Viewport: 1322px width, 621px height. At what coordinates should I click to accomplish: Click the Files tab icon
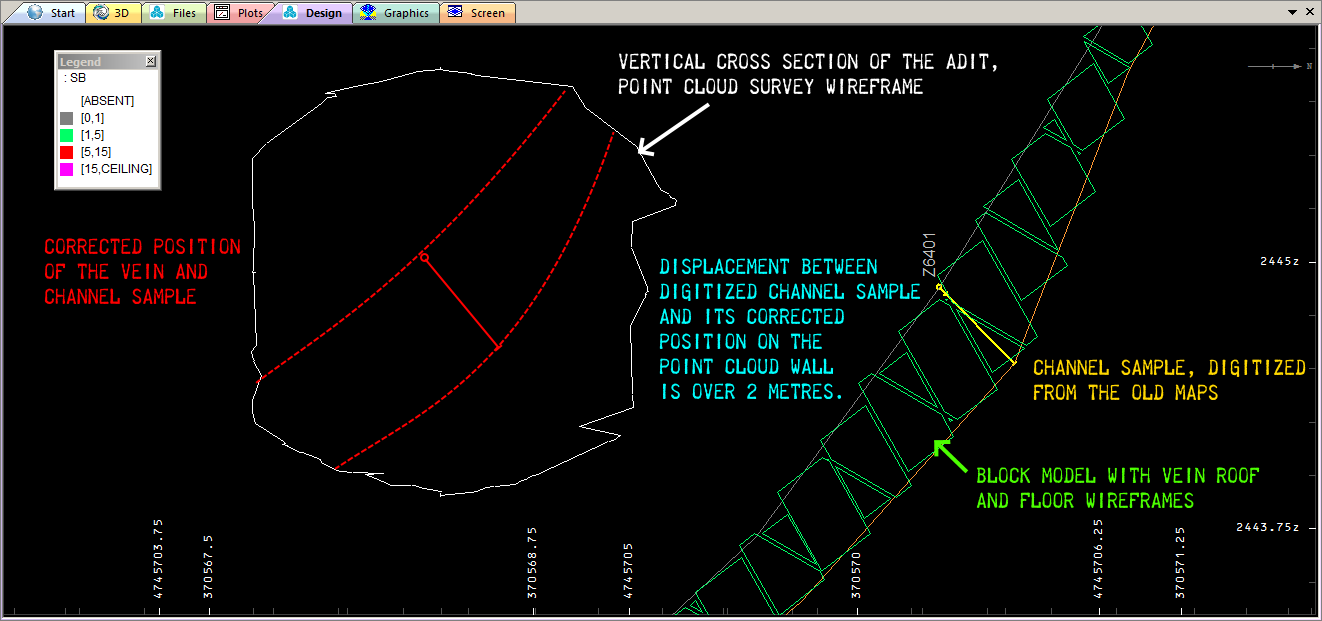pyautogui.click(x=158, y=13)
